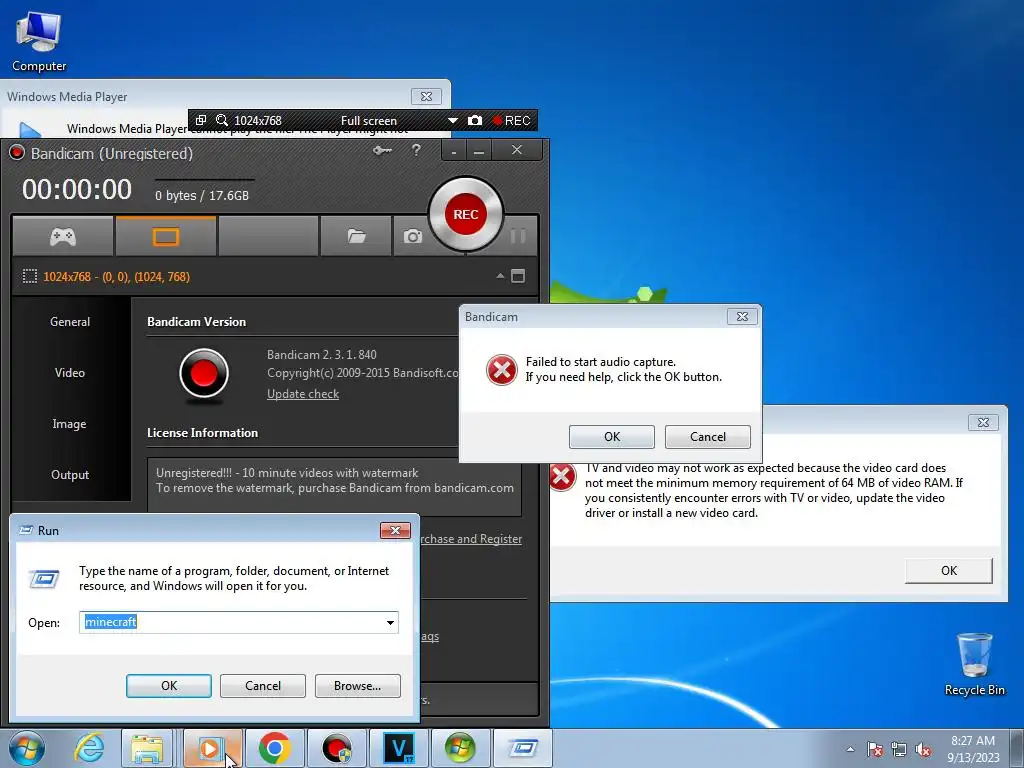
Task: Open the Bandicam register key icon
Action: pyautogui.click(x=382, y=151)
